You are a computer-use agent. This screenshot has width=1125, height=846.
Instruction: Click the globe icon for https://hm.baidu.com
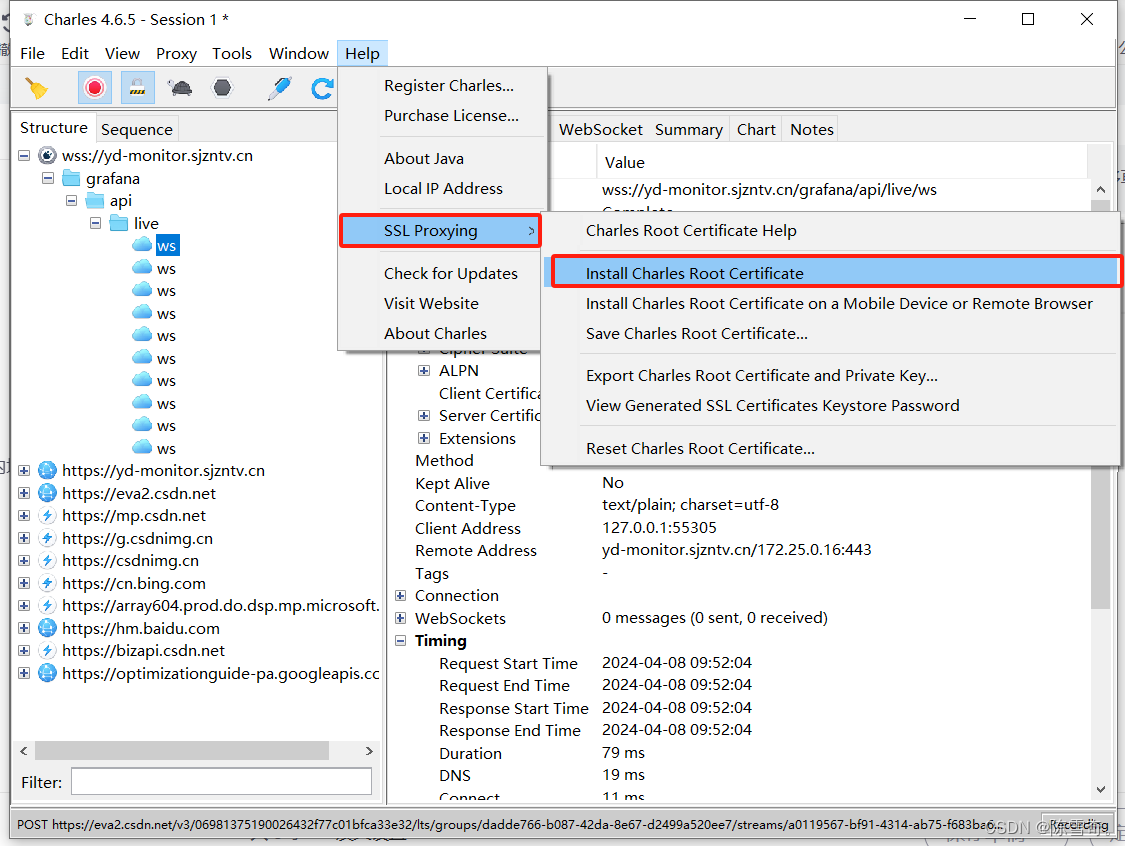(47, 628)
